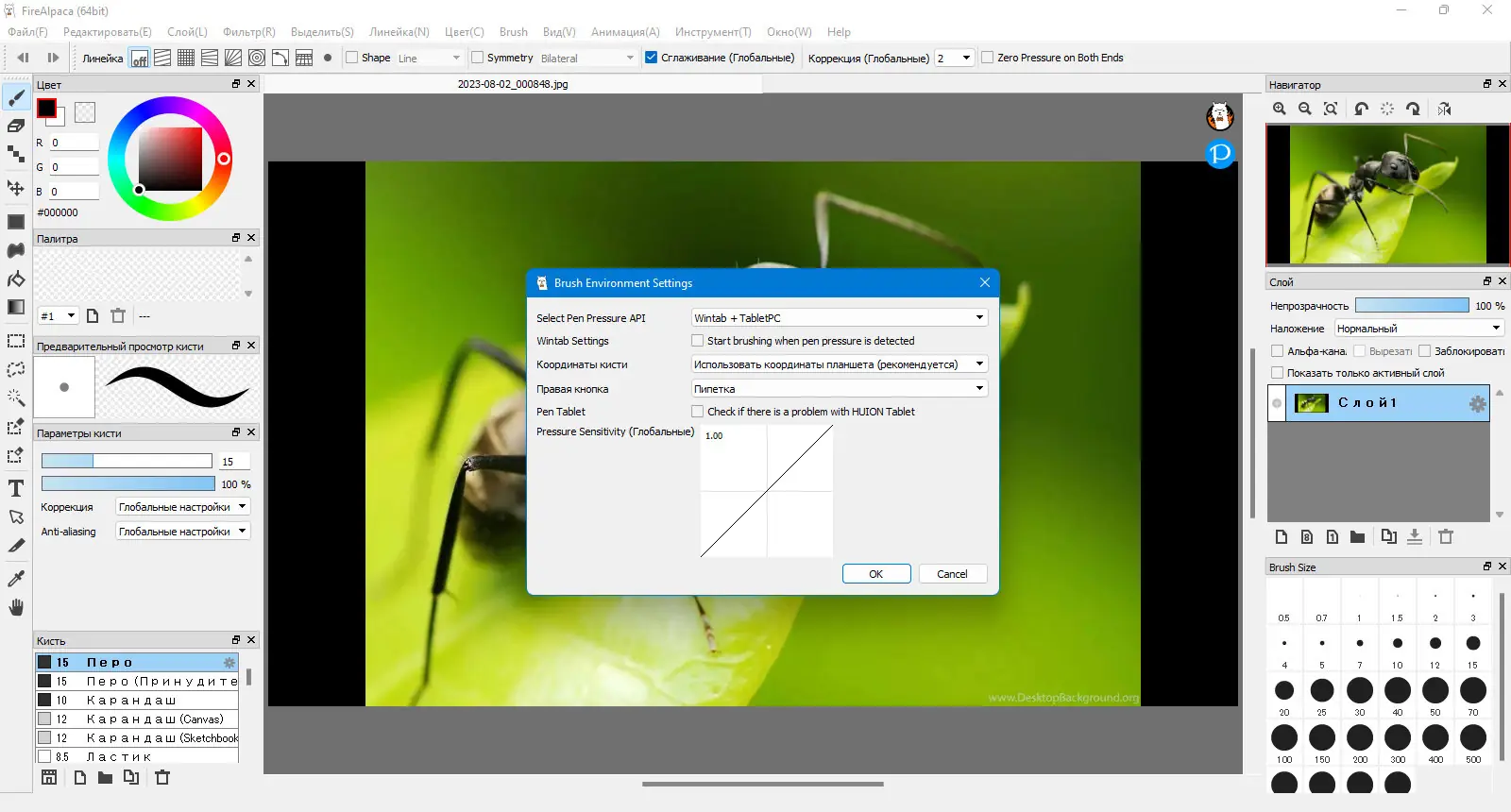This screenshot has height=812, width=1511.
Task: Click OK in Brush Environment Settings
Action: coord(876,574)
